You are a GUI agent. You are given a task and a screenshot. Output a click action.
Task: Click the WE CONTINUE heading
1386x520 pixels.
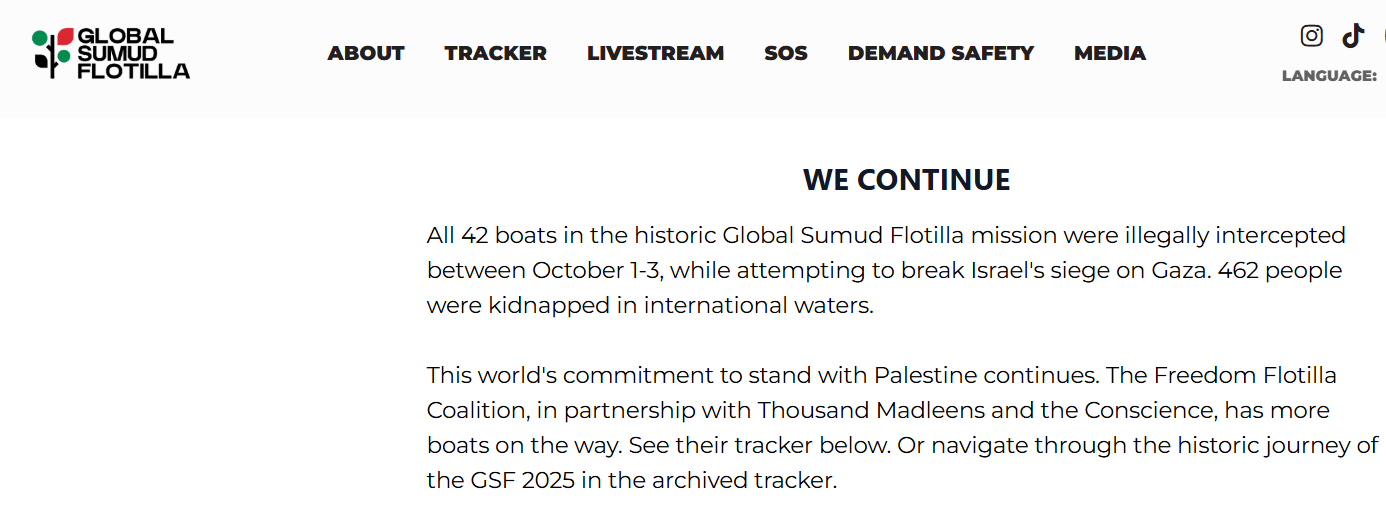(906, 180)
